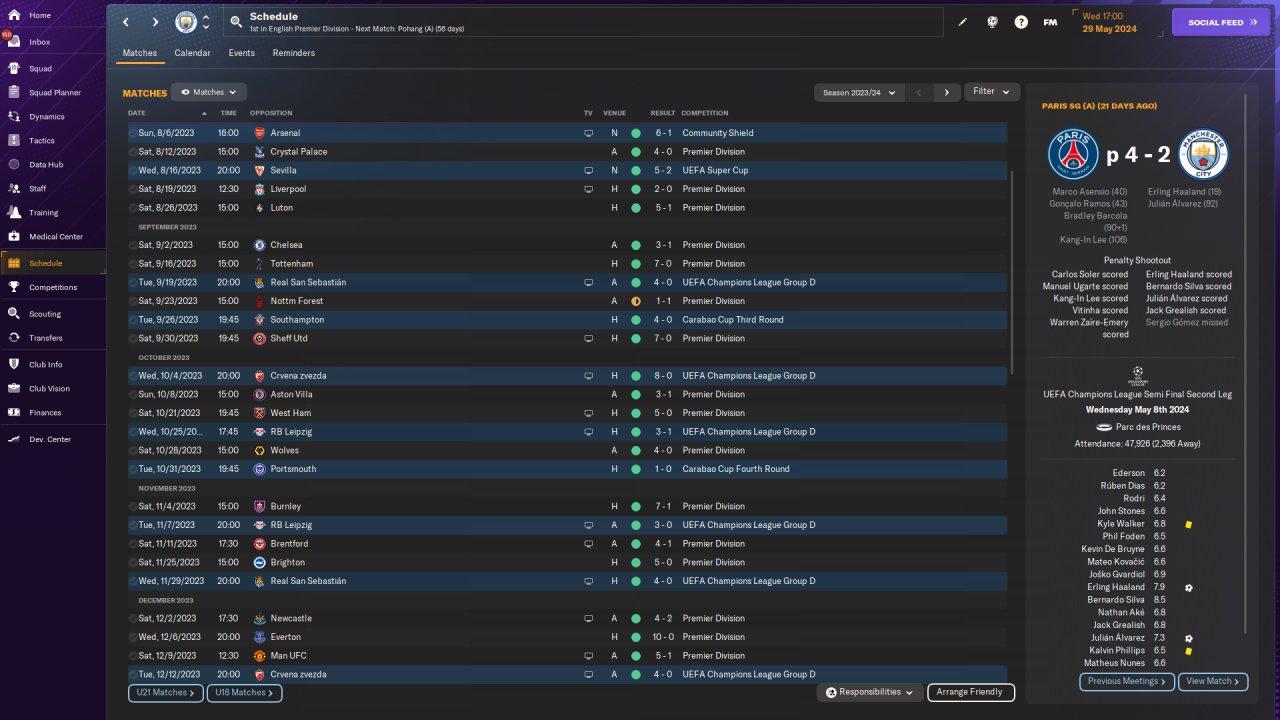This screenshot has height=720, width=1280.
Task: Go to the next season arrow
Action: tap(947, 92)
